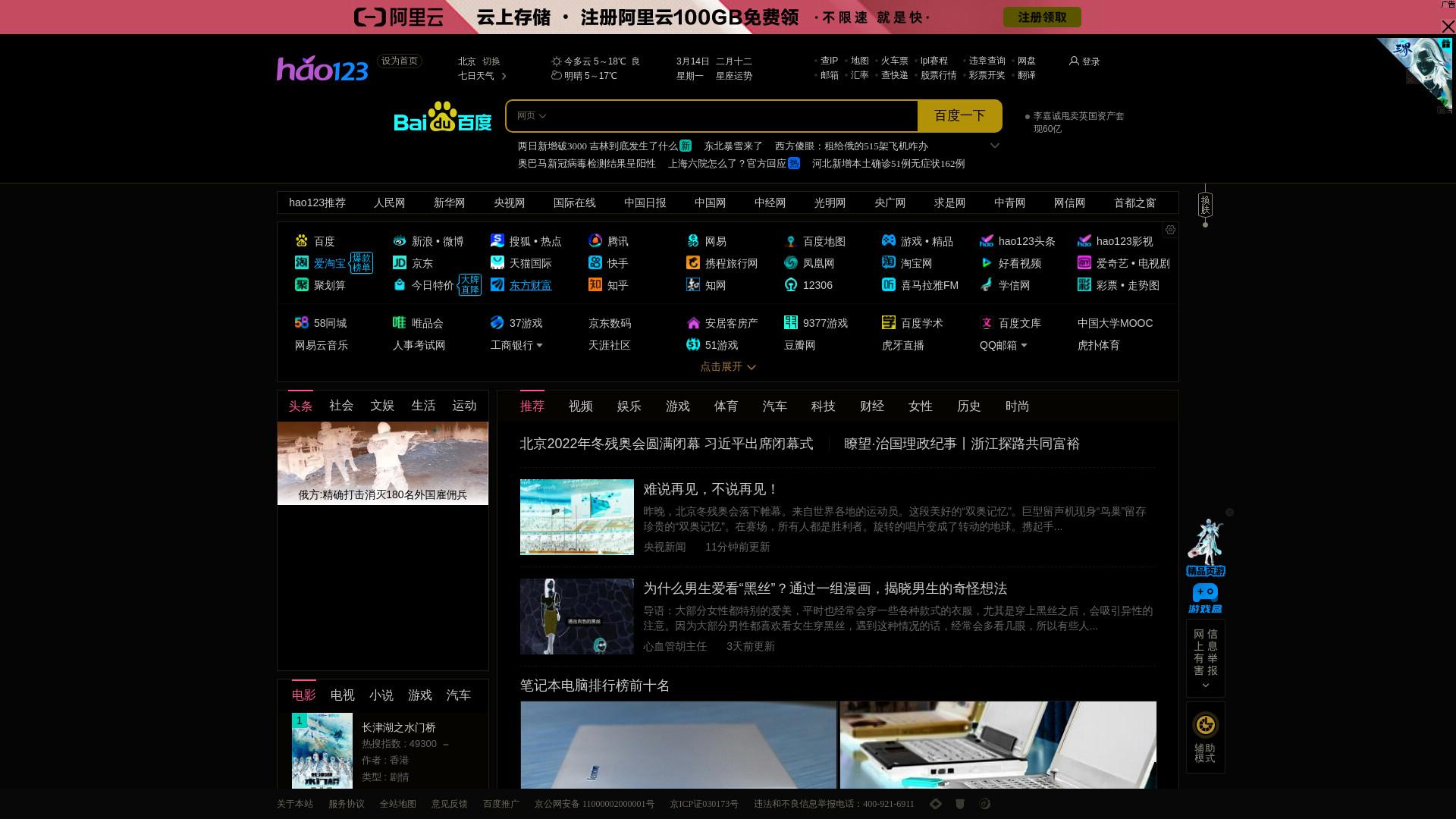Open the 星座运势 link
The width and height of the screenshot is (1456, 819).
point(734,76)
